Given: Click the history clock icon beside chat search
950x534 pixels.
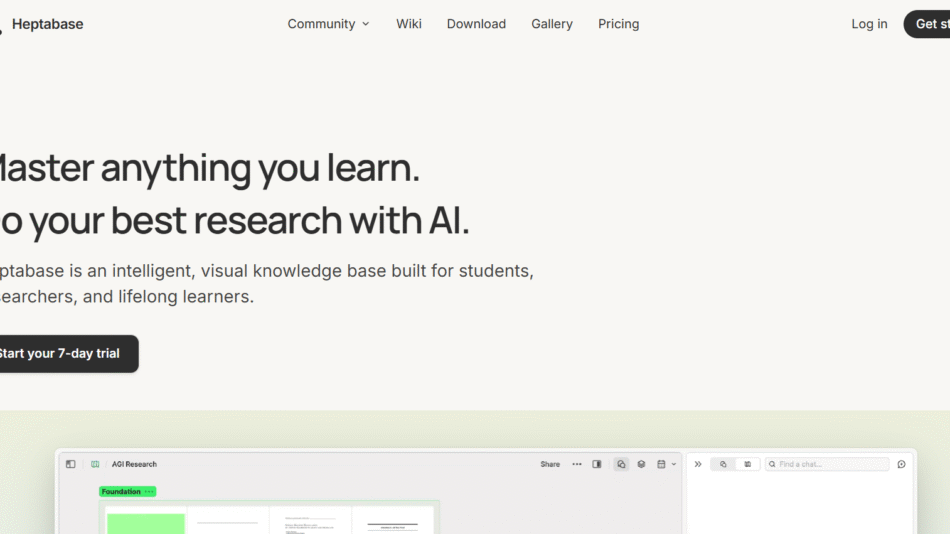Looking at the screenshot, I should (901, 464).
